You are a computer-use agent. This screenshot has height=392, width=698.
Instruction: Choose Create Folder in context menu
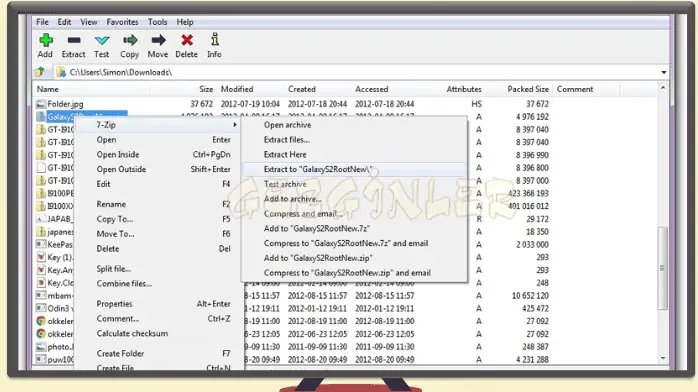pyautogui.click(x=120, y=353)
